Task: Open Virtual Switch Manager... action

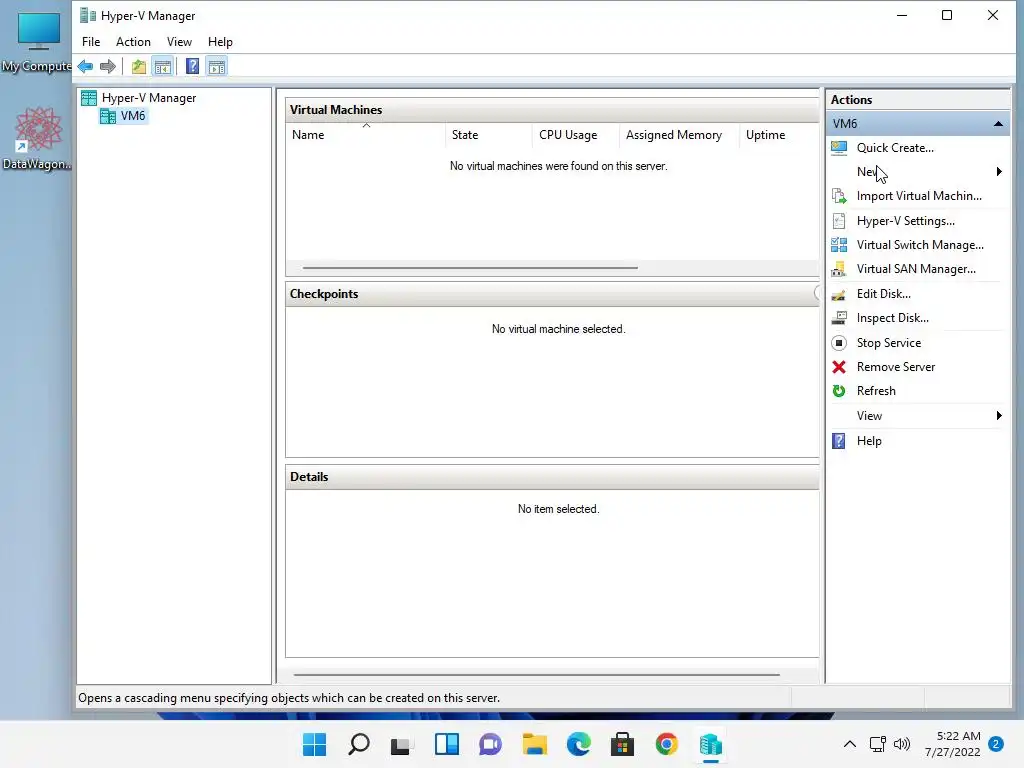Action: pyautogui.click(x=920, y=245)
